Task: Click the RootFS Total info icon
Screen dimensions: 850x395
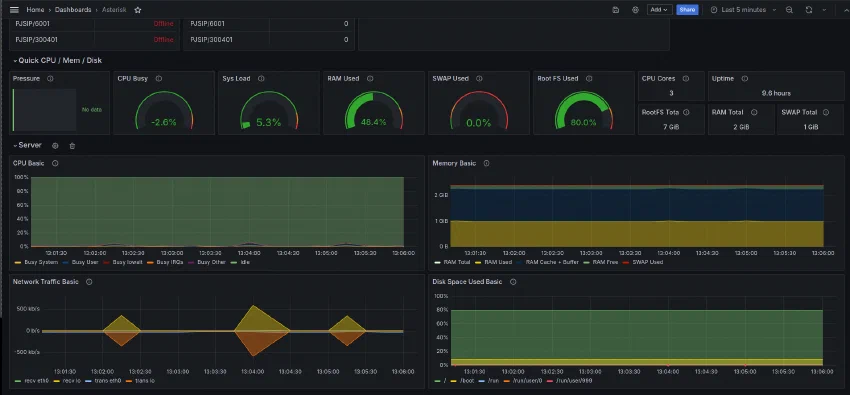Action: (686, 112)
